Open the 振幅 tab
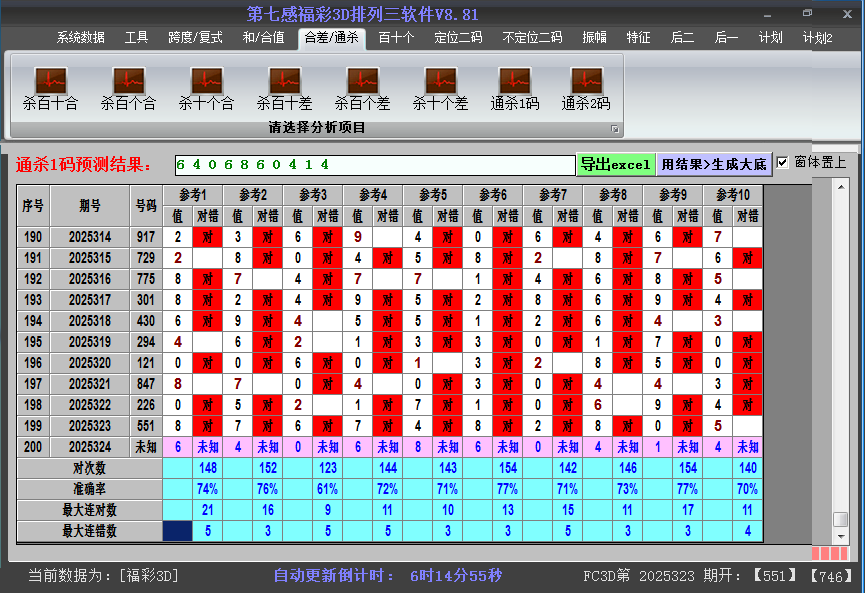Screen dimensions: 865x593 (595, 38)
